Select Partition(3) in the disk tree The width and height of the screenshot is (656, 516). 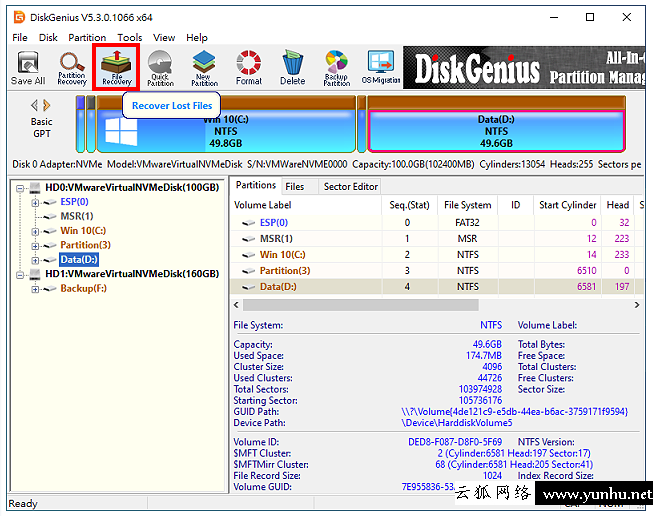pos(85,245)
